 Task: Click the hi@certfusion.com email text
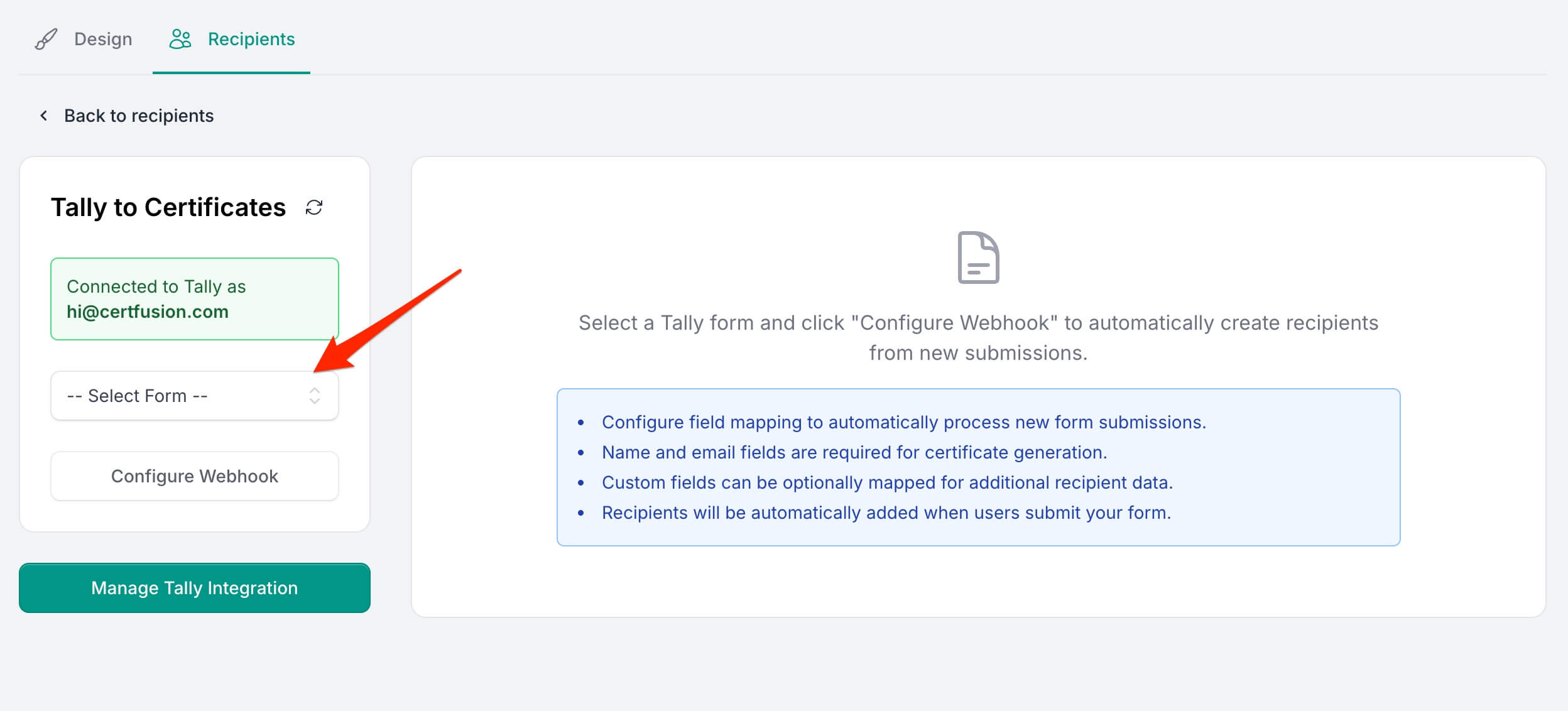coord(148,312)
